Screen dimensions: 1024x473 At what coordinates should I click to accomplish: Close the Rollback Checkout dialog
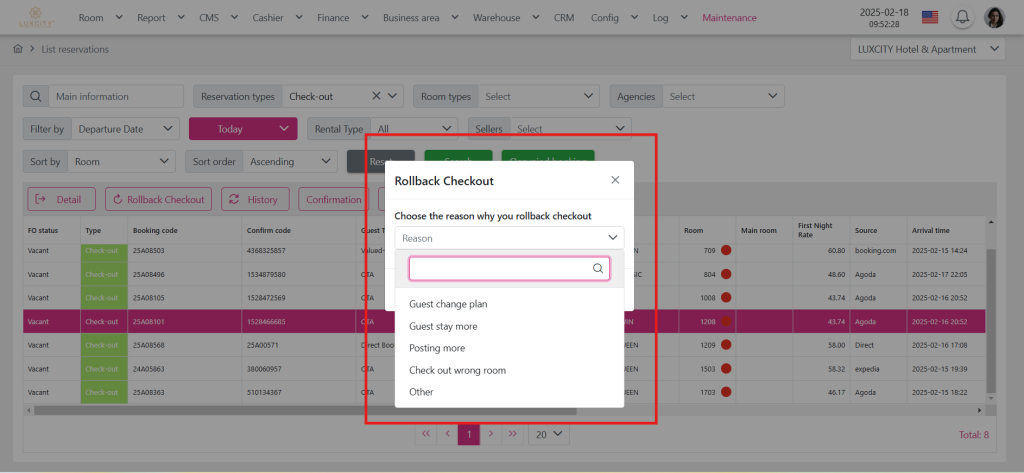click(x=615, y=180)
